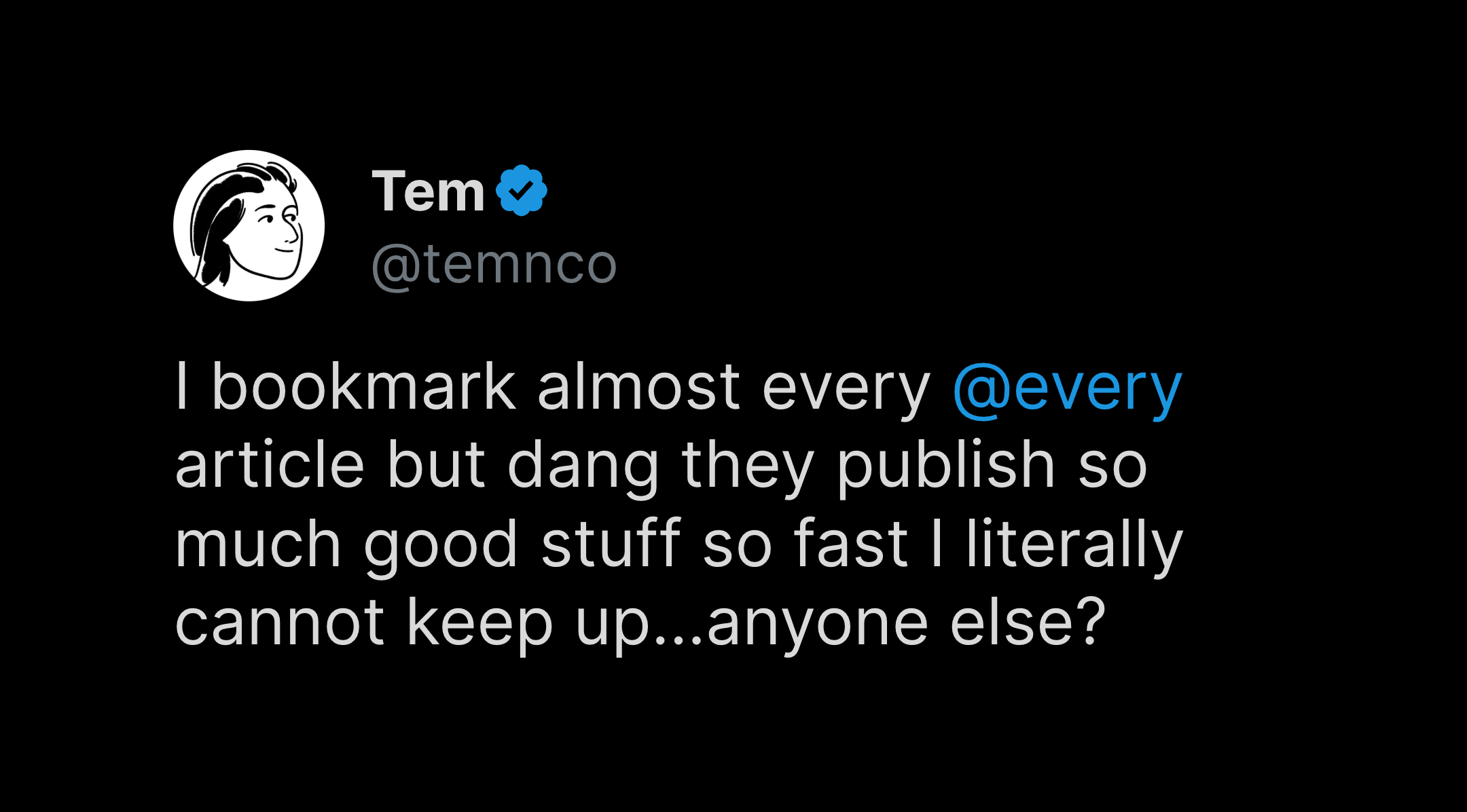Viewport: 1467px width, 812px height.
Task: Click the final word "else?" in the tweet
Action: pyautogui.click(x=1028, y=623)
